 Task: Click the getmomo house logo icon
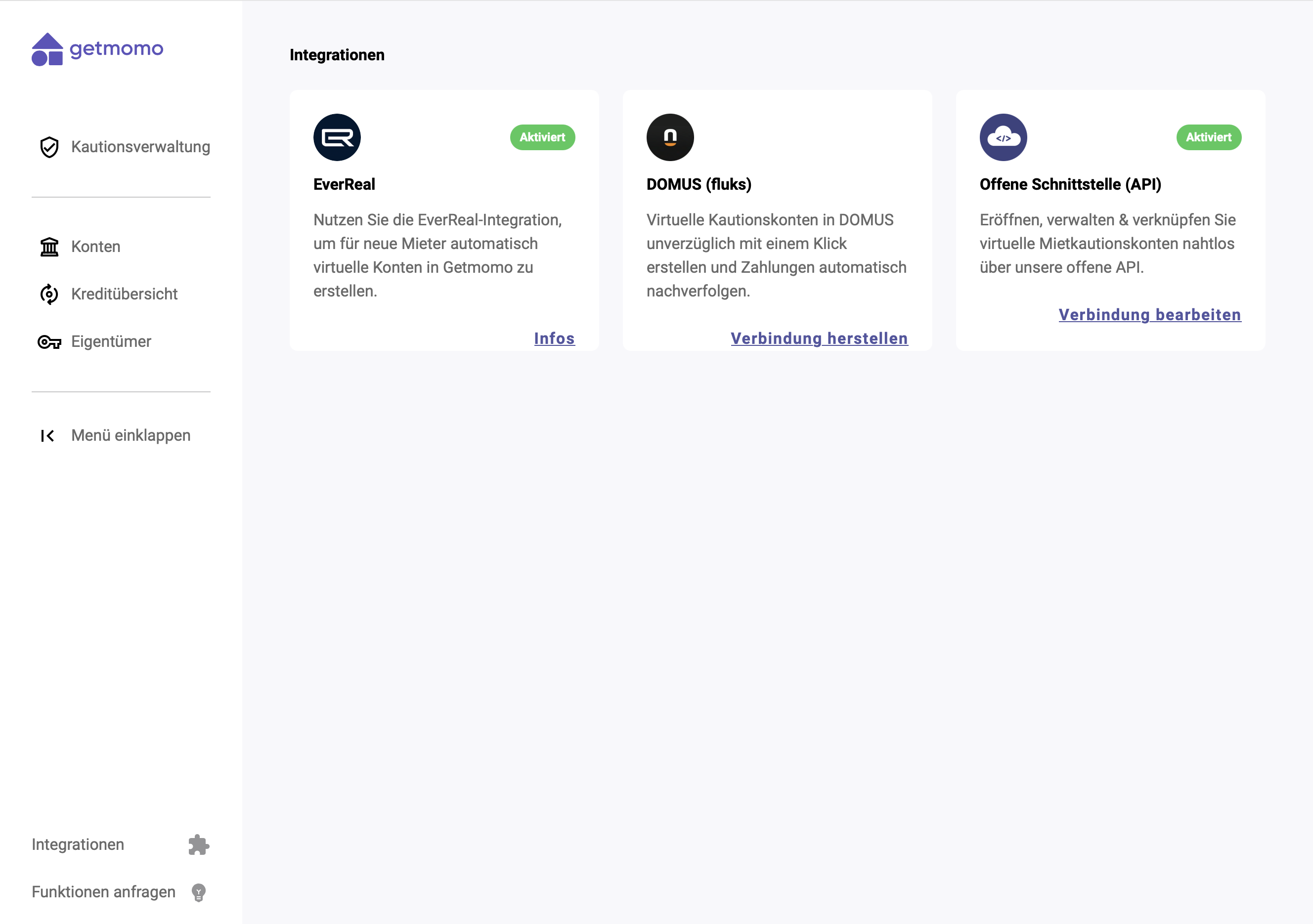[x=47, y=49]
